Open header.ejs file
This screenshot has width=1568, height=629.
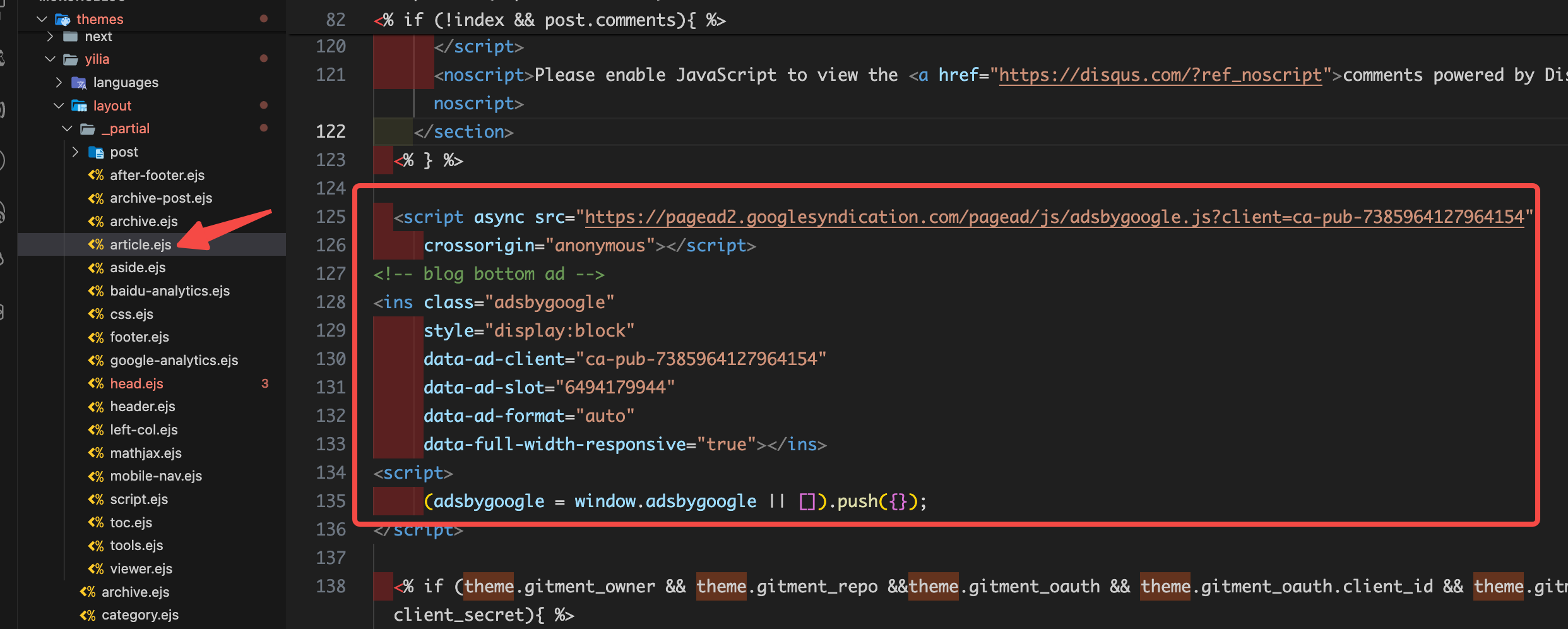pyautogui.click(x=143, y=407)
